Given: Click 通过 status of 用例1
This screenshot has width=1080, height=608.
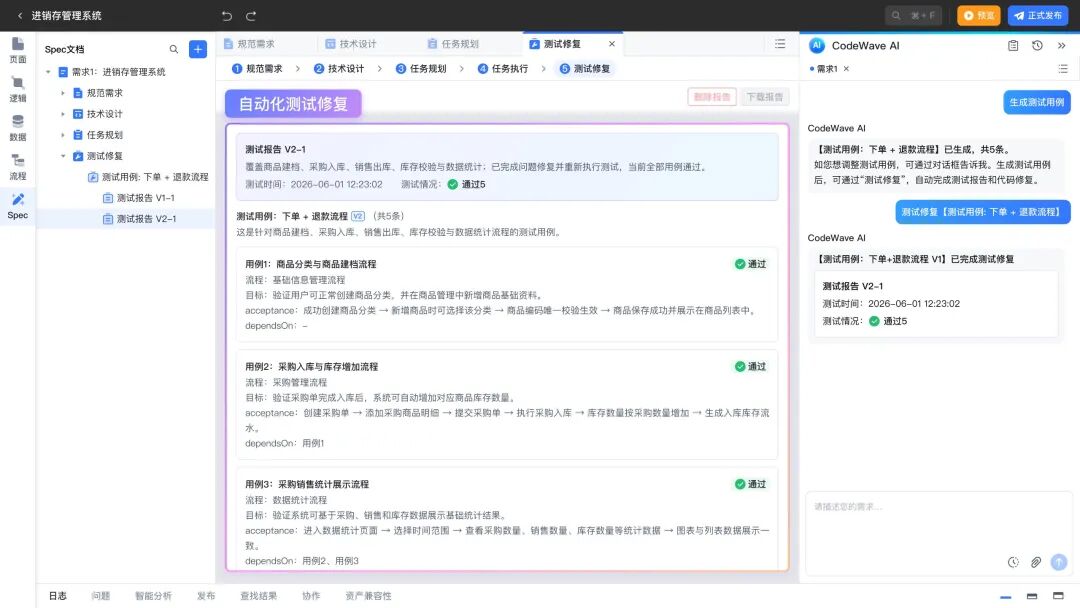Looking at the screenshot, I should [750, 264].
